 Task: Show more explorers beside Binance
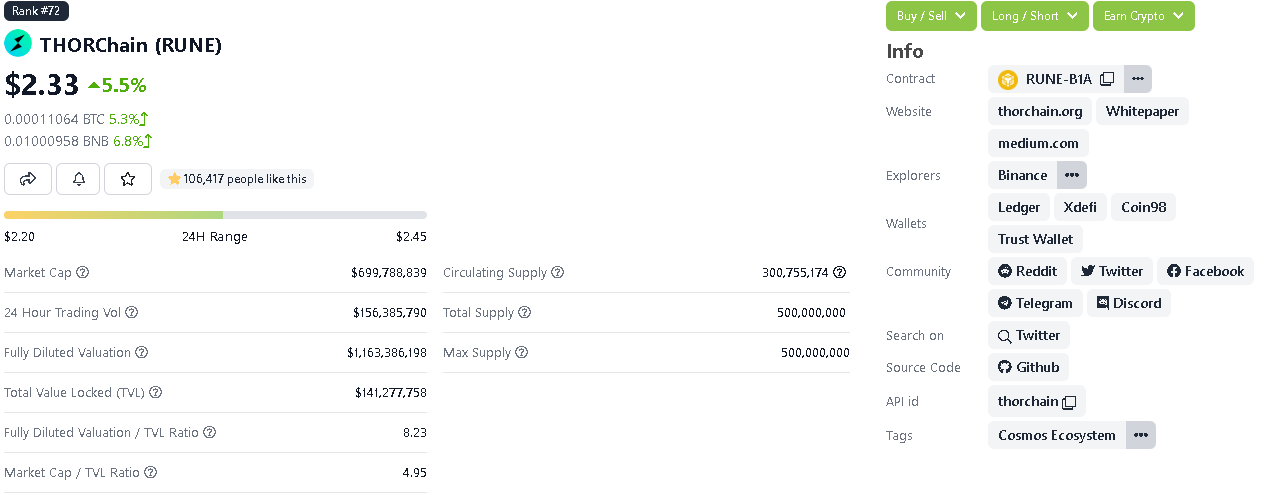[1072, 175]
